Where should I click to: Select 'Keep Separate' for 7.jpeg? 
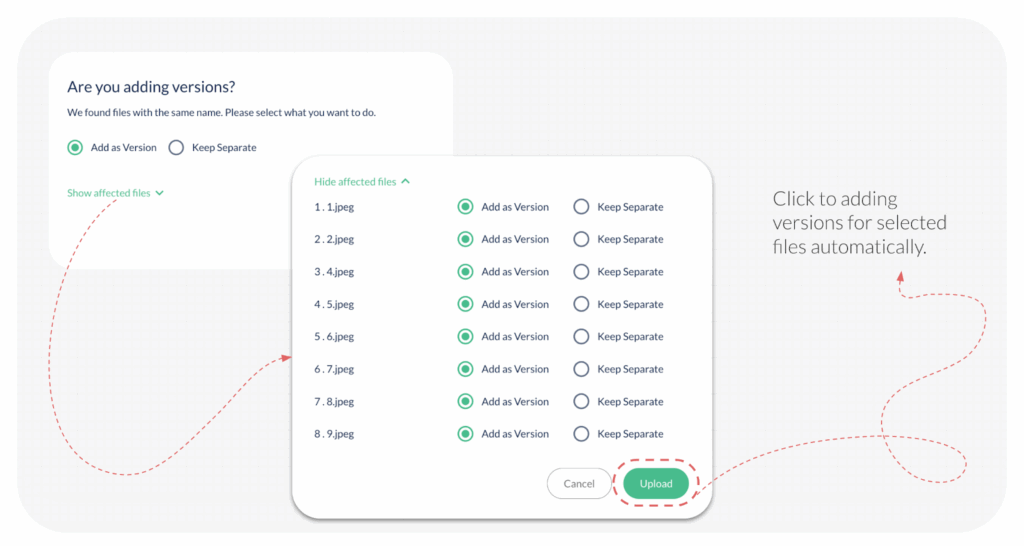click(581, 370)
